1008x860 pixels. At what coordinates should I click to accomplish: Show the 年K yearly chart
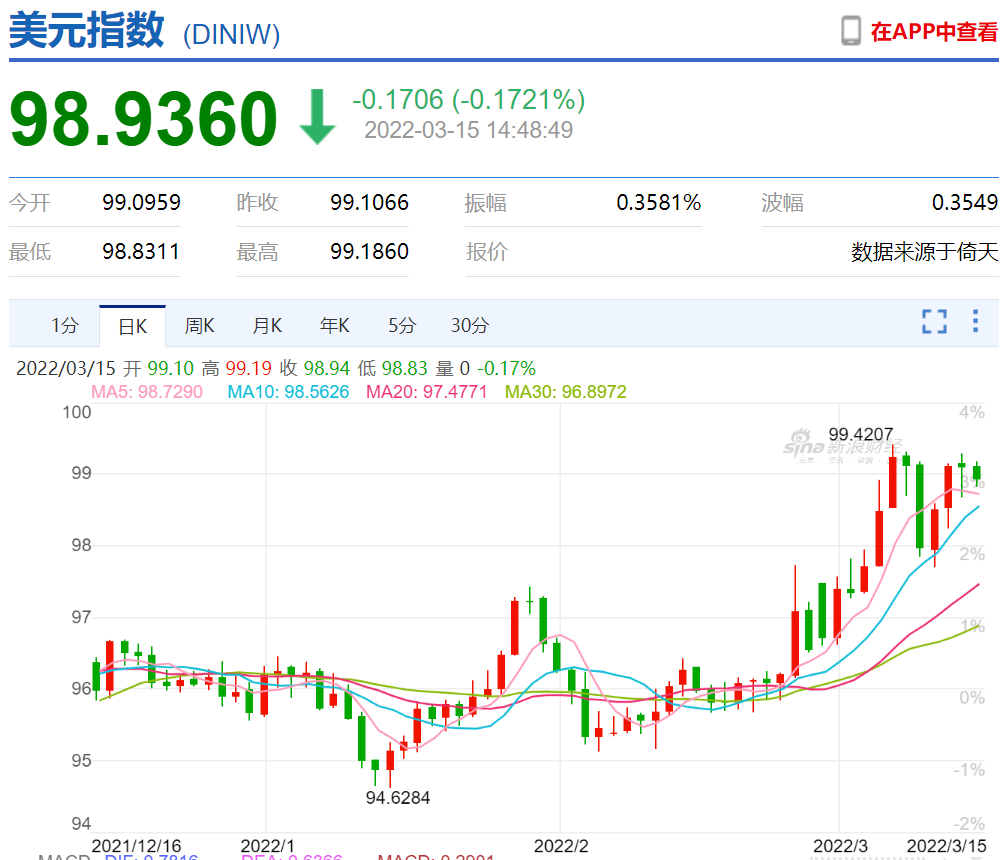point(335,325)
